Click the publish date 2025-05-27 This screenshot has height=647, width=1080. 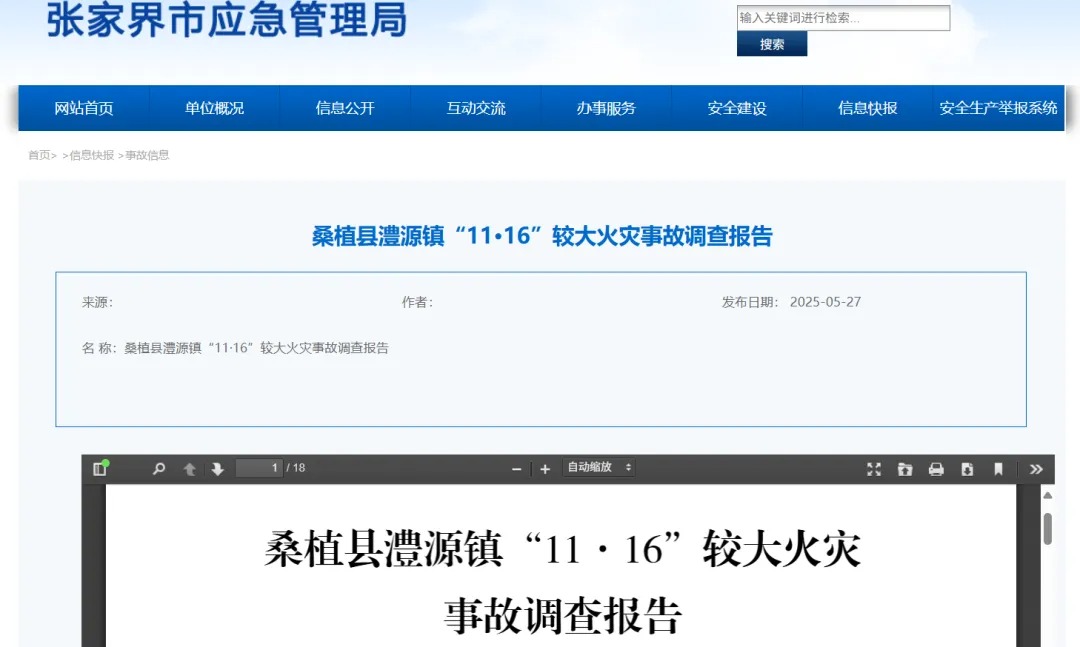click(825, 302)
